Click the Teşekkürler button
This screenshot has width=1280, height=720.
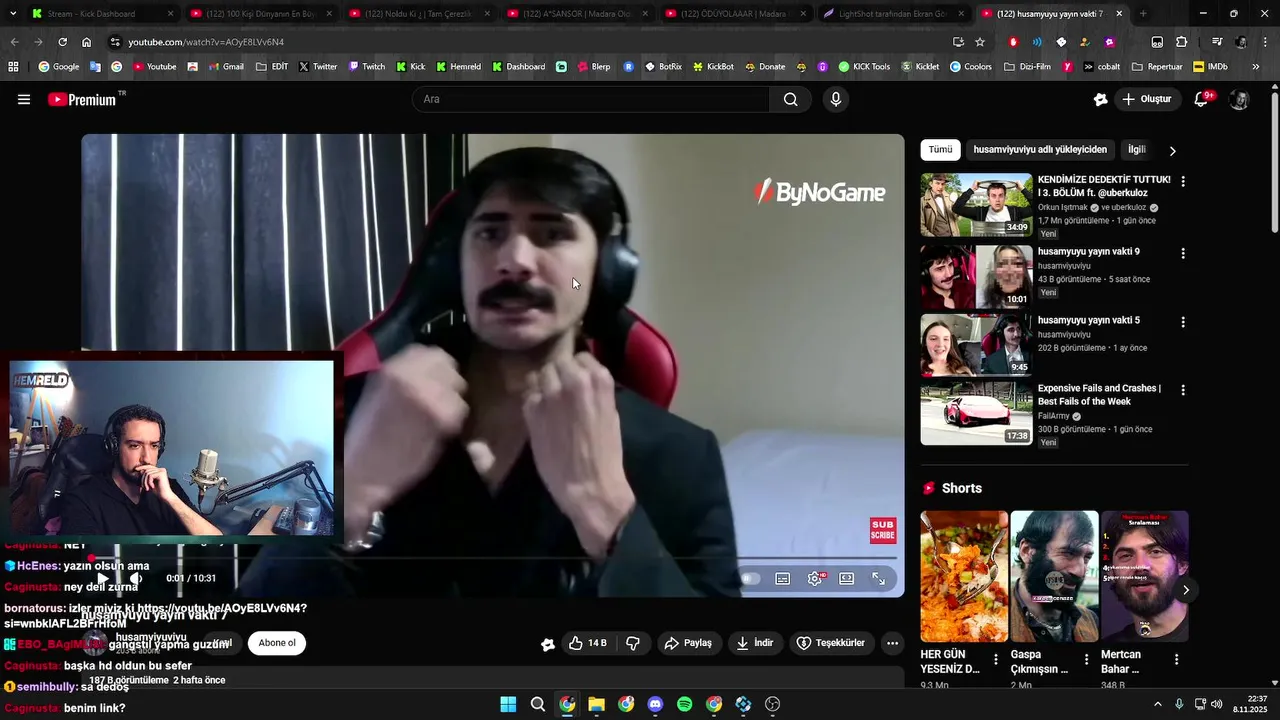point(831,643)
